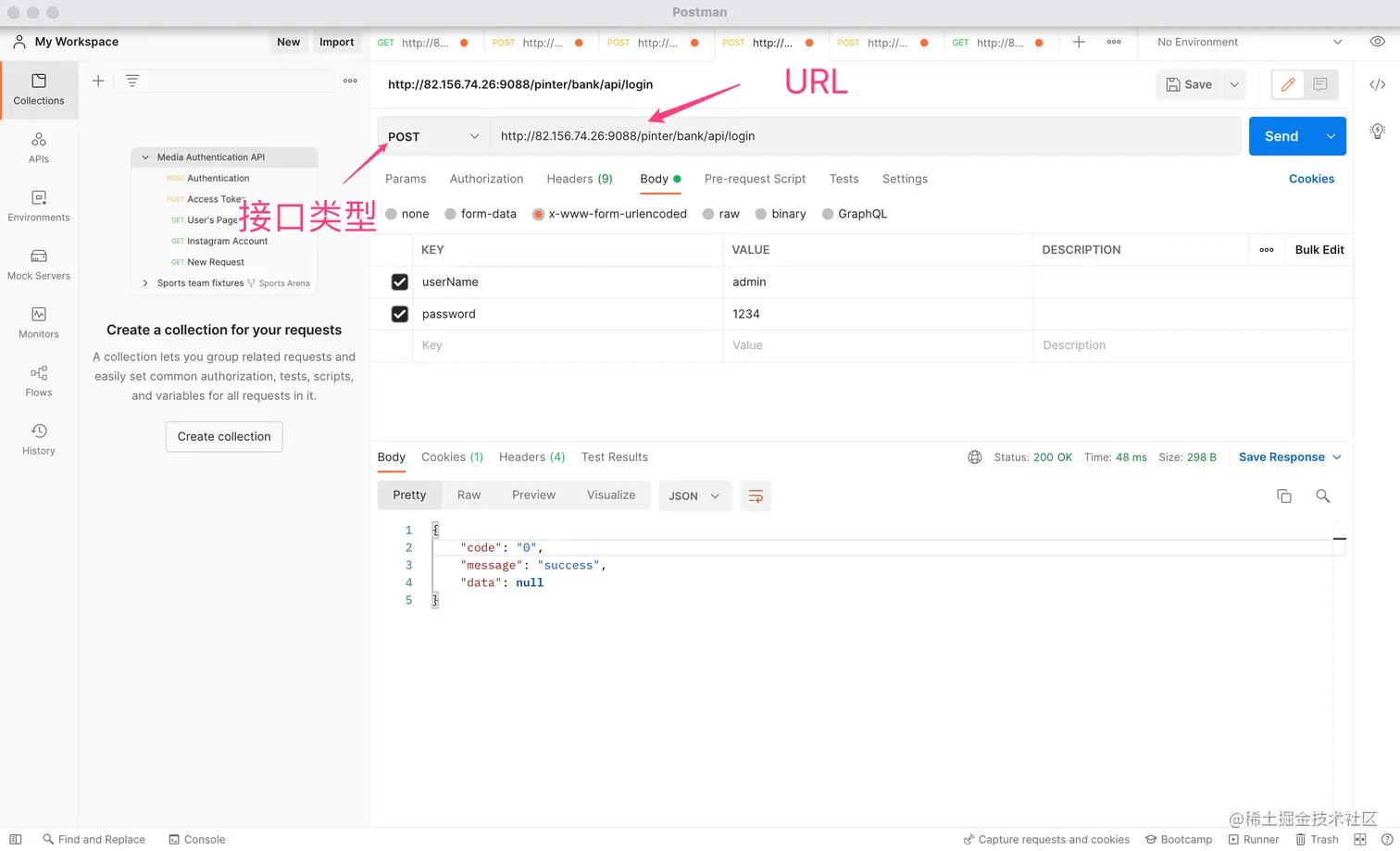Click the Create collection button
The image size is (1400, 851).
pos(224,437)
